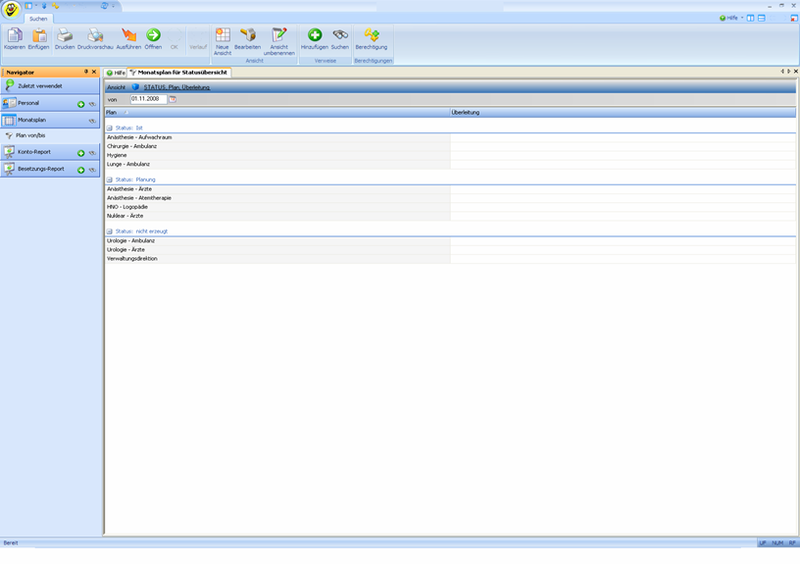The image size is (800, 564).
Task: Click the binoculars Suchen icon under Verweise
Action: click(340, 35)
